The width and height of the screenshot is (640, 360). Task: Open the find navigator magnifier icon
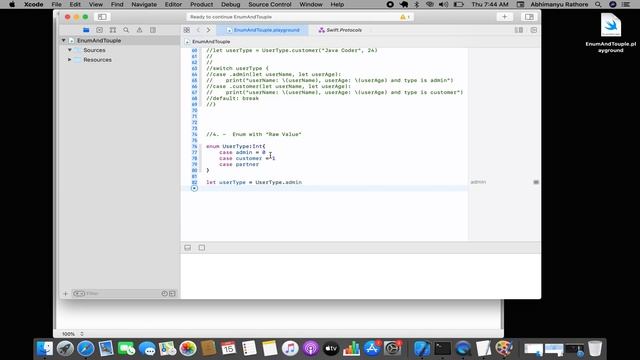pos(126,30)
